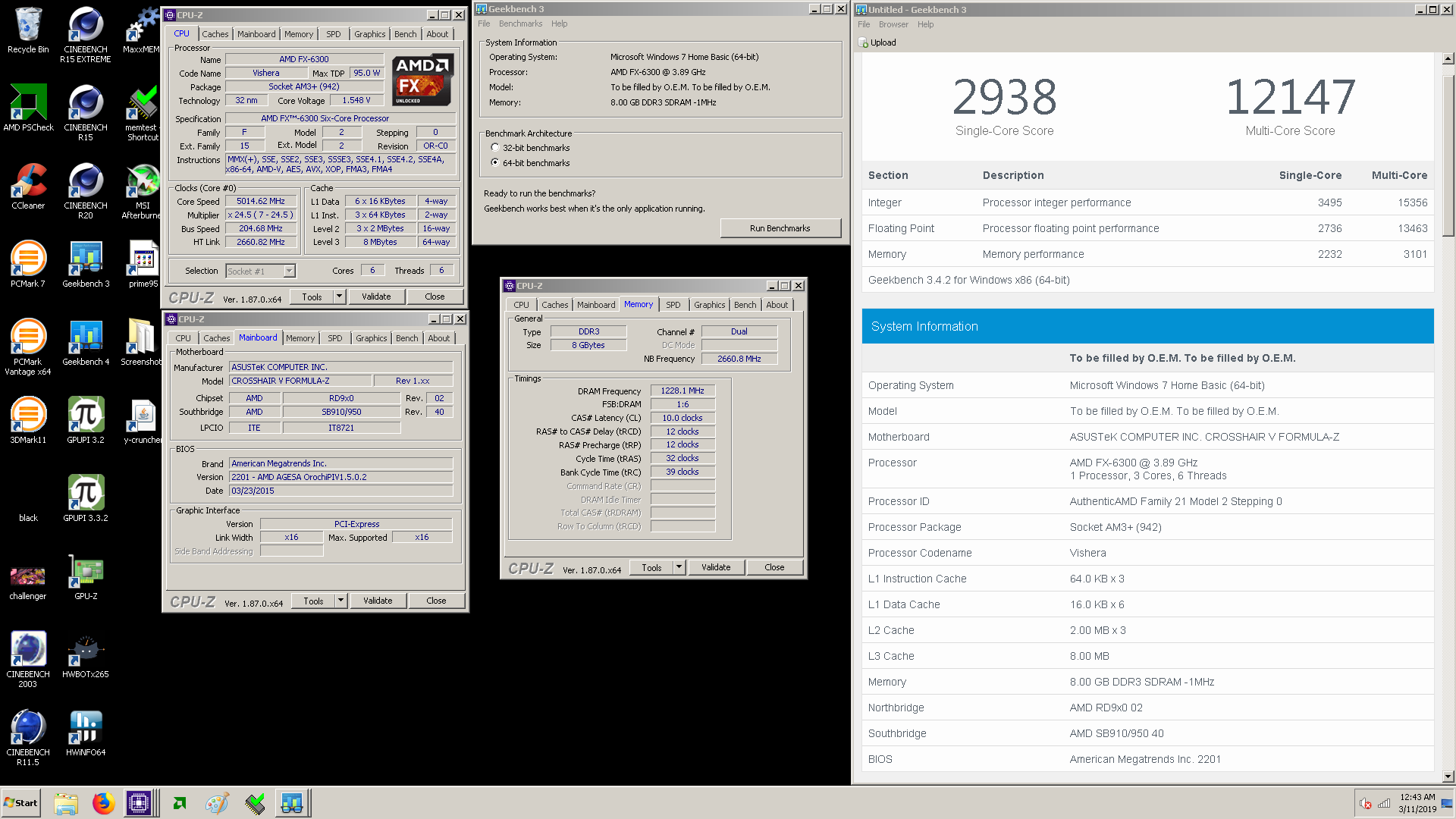Viewport: 1456px width, 819px height.
Task: Open the Graphics tab in the top CPU-Z window
Action: pos(369,34)
